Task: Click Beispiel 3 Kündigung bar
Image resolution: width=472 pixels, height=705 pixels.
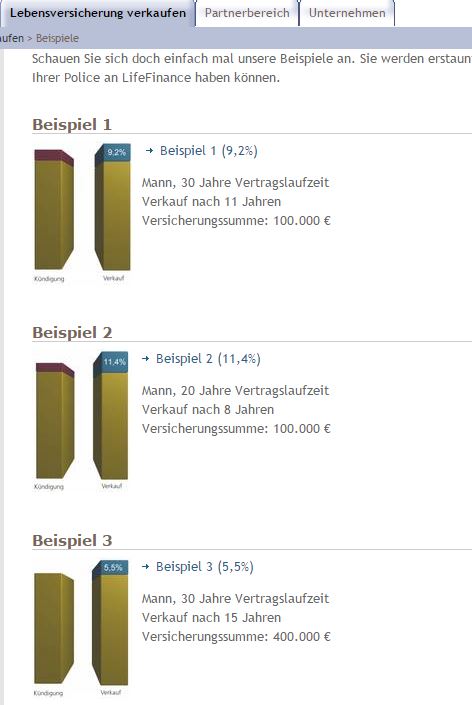Action: tap(54, 628)
